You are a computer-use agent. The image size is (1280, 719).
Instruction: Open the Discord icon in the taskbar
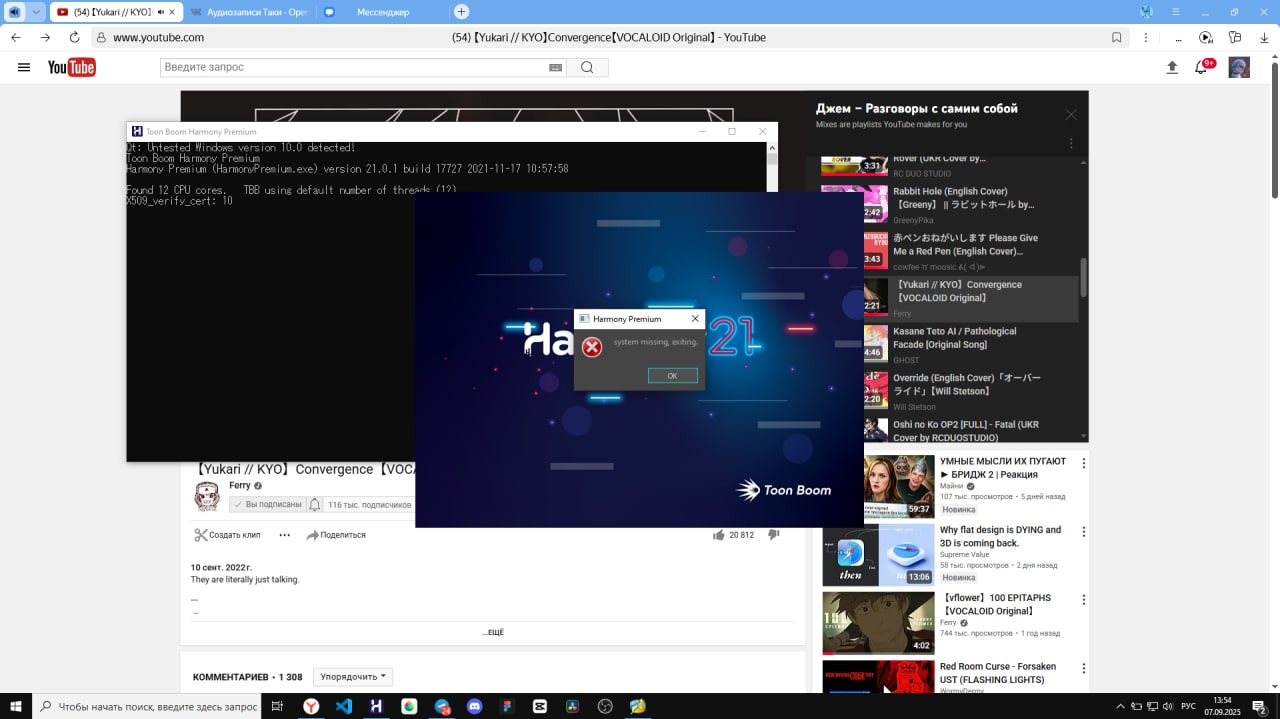(474, 706)
